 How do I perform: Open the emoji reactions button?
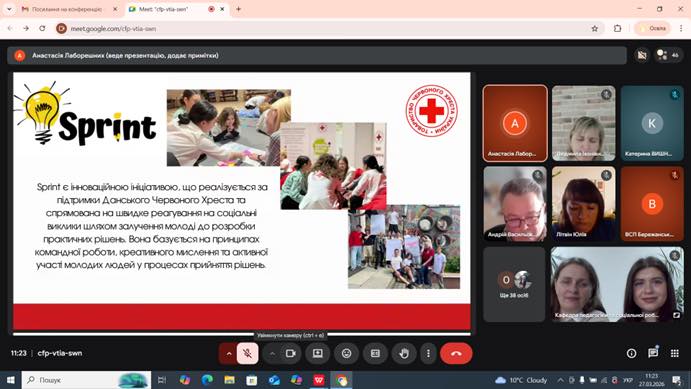coord(347,353)
